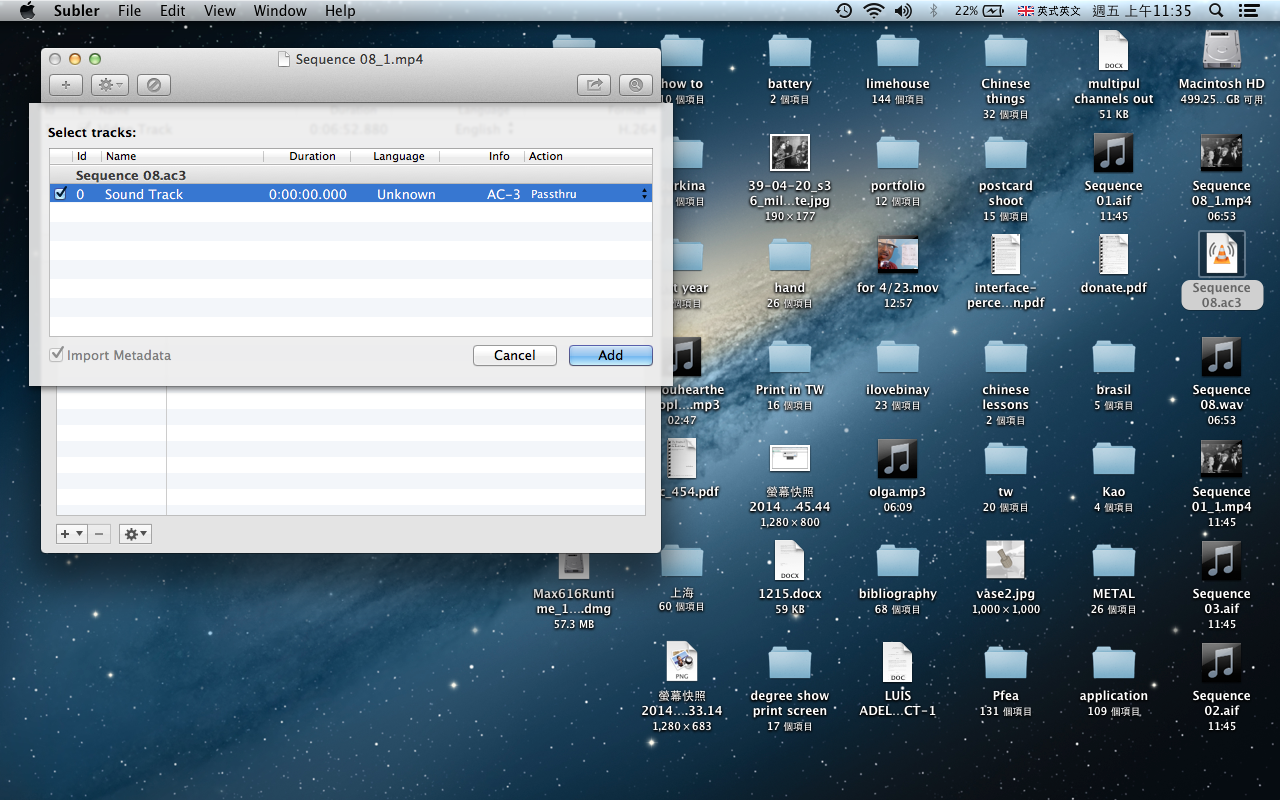This screenshot has height=800, width=1280.
Task: Open the File menu
Action: (x=129, y=11)
